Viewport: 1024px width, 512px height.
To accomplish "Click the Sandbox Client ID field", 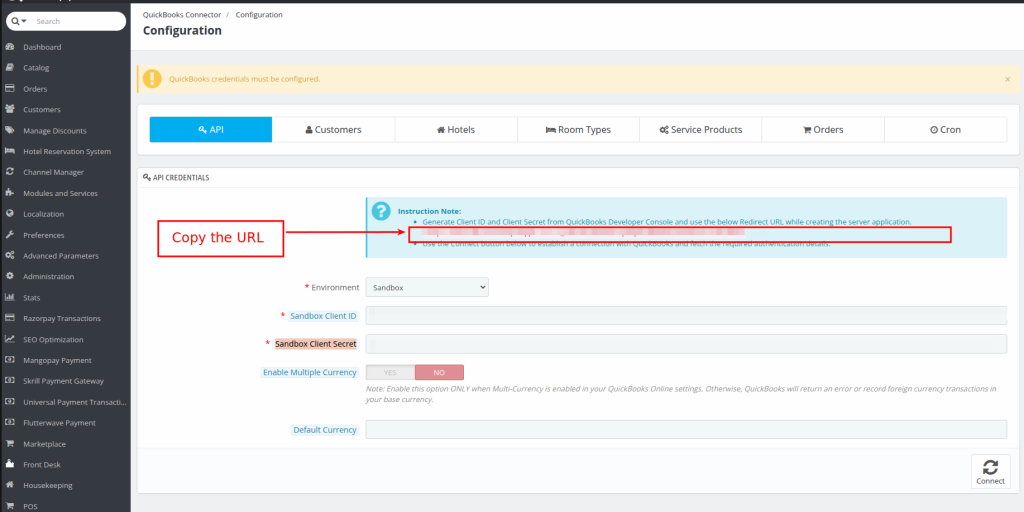I will pyautogui.click(x=686, y=315).
